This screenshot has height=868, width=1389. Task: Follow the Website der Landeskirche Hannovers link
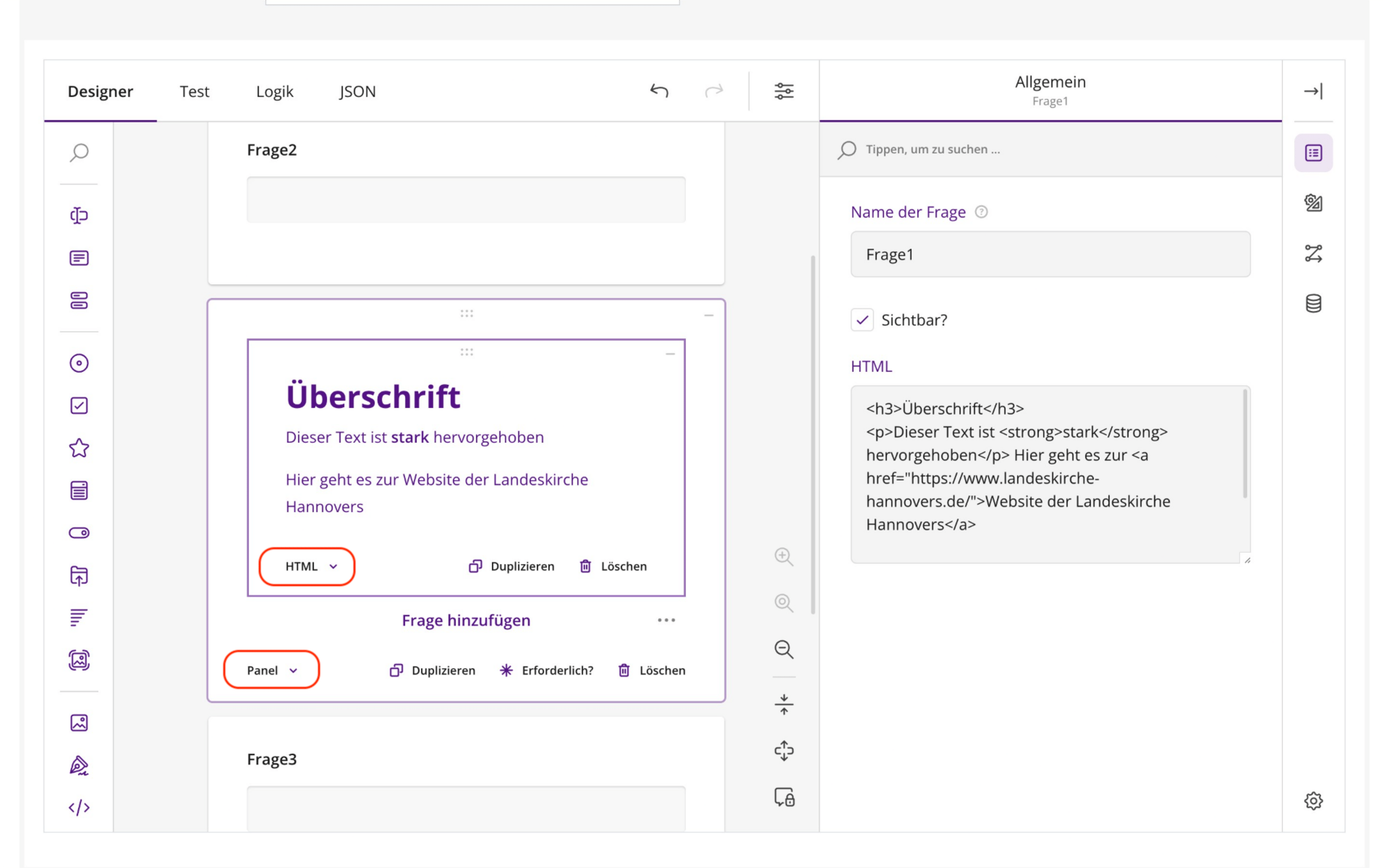click(496, 480)
